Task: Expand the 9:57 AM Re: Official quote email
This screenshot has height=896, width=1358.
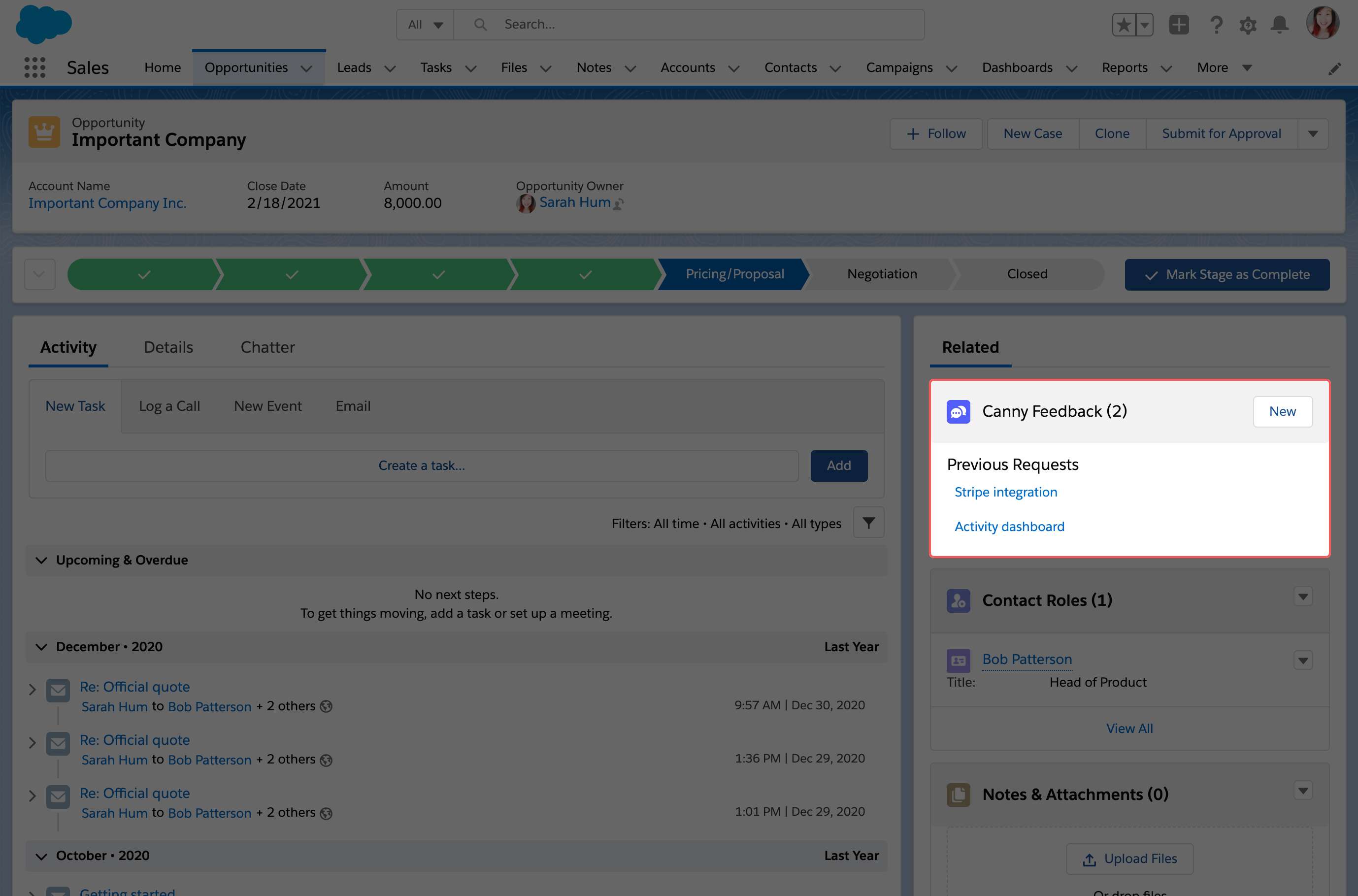Action: coord(33,690)
